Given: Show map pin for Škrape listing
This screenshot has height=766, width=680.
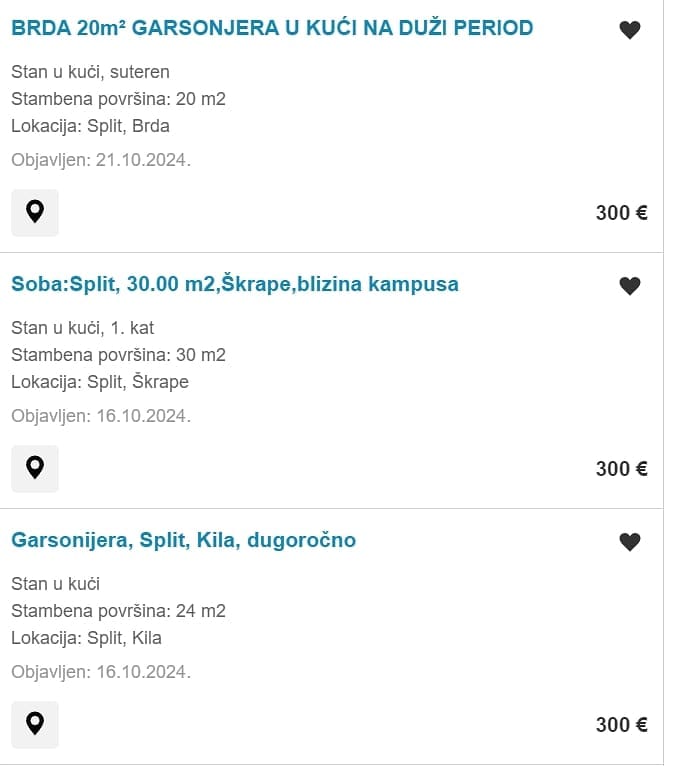Looking at the screenshot, I should (35, 468).
